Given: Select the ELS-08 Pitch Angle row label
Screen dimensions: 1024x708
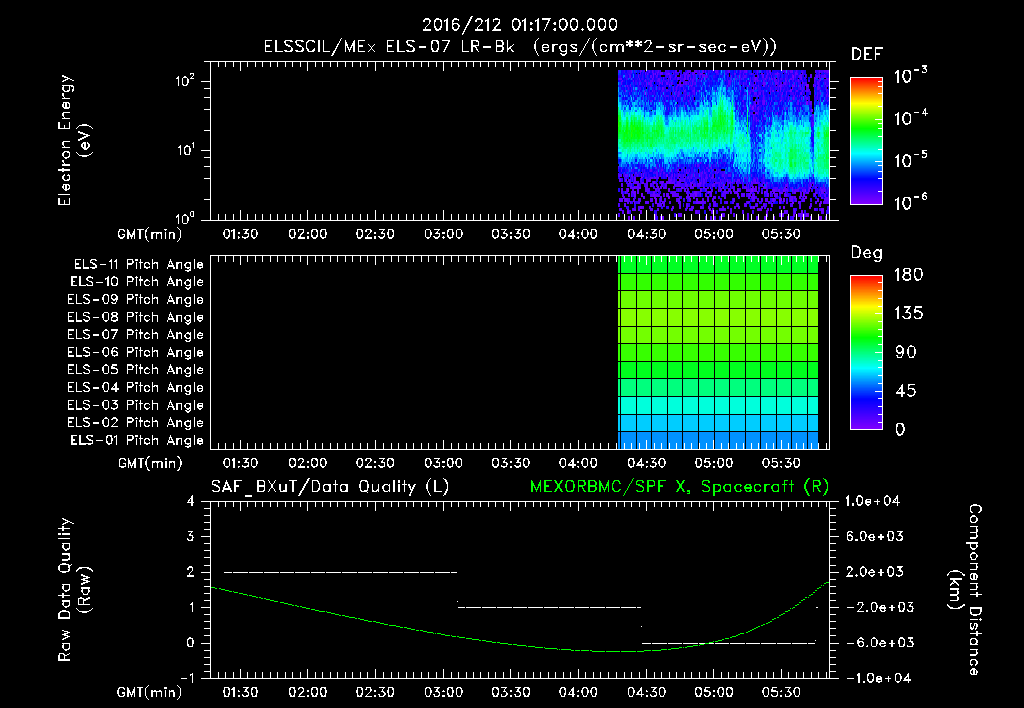Looking at the screenshot, I should (x=135, y=317).
